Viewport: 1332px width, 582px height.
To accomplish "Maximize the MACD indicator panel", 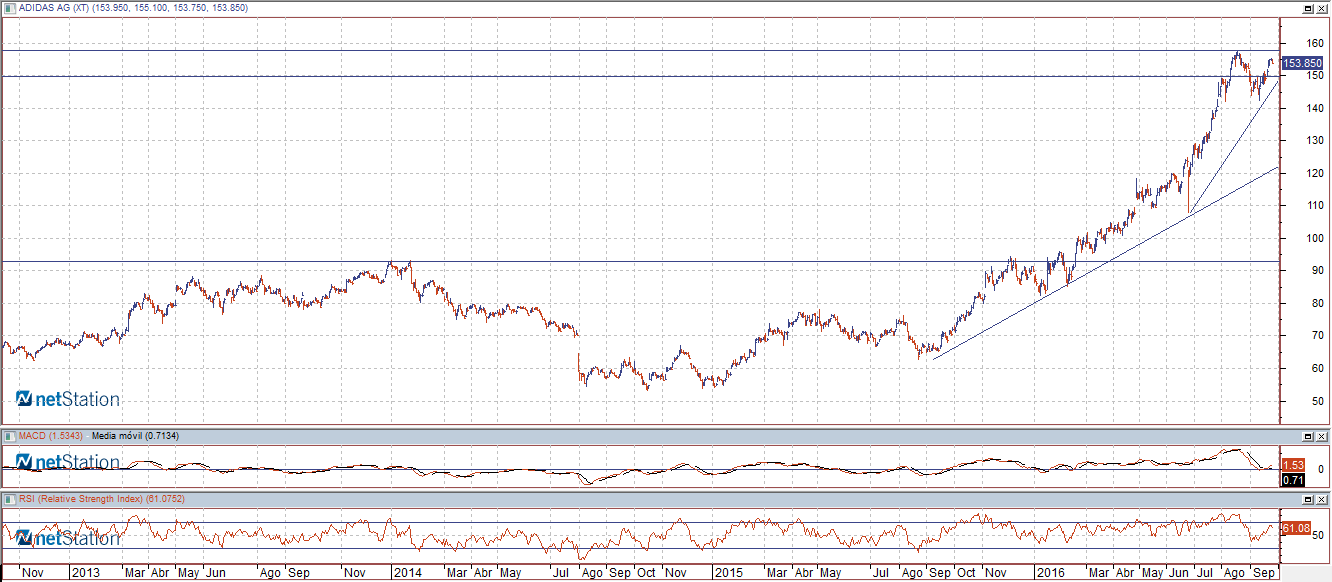I will tap(1308, 437).
